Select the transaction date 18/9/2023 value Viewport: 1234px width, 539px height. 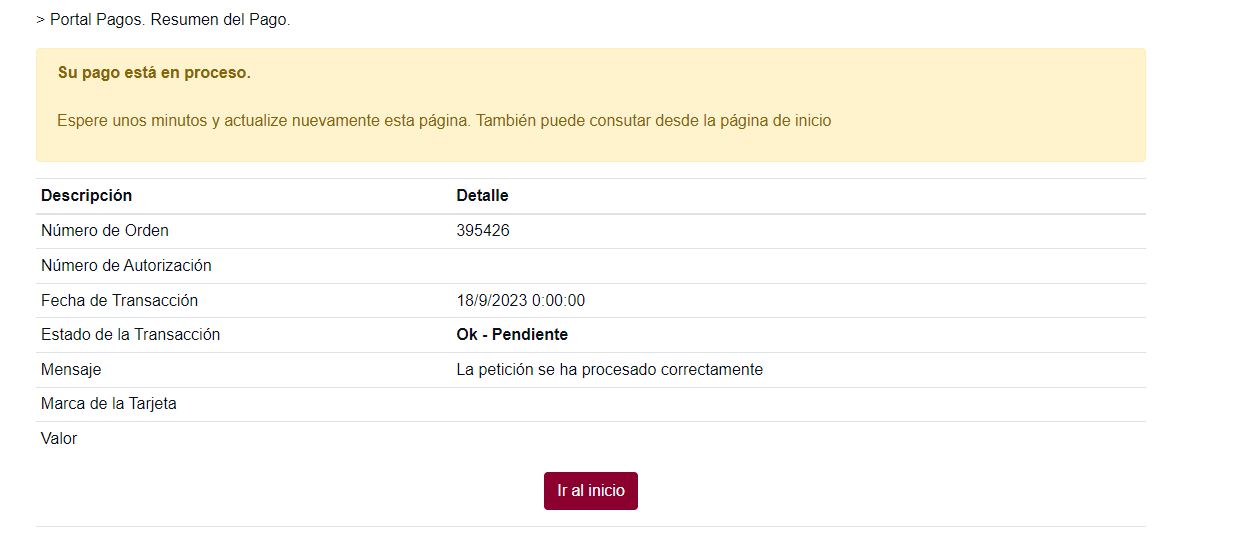click(x=520, y=300)
